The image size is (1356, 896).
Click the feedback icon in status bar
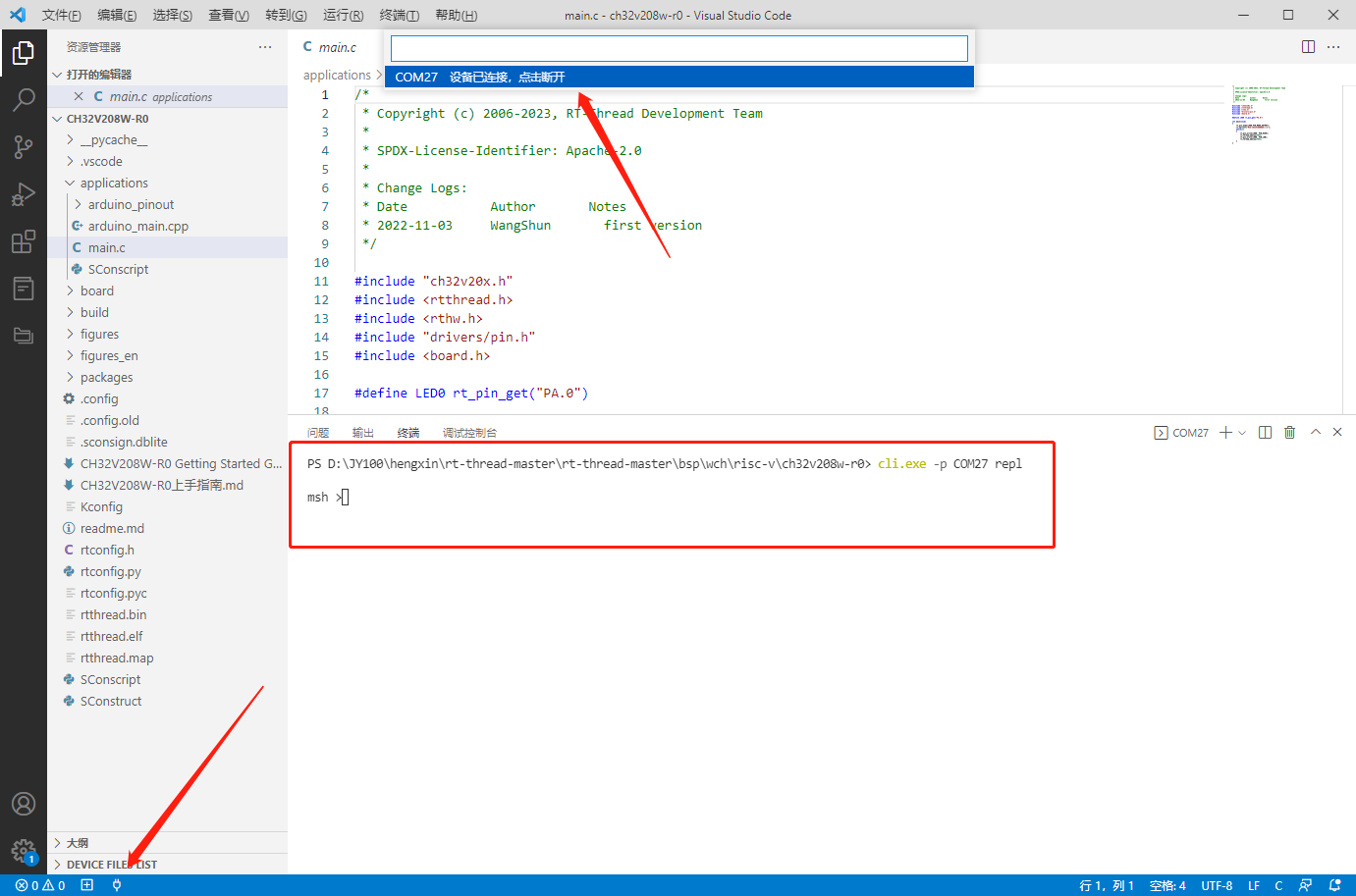coord(1305,885)
